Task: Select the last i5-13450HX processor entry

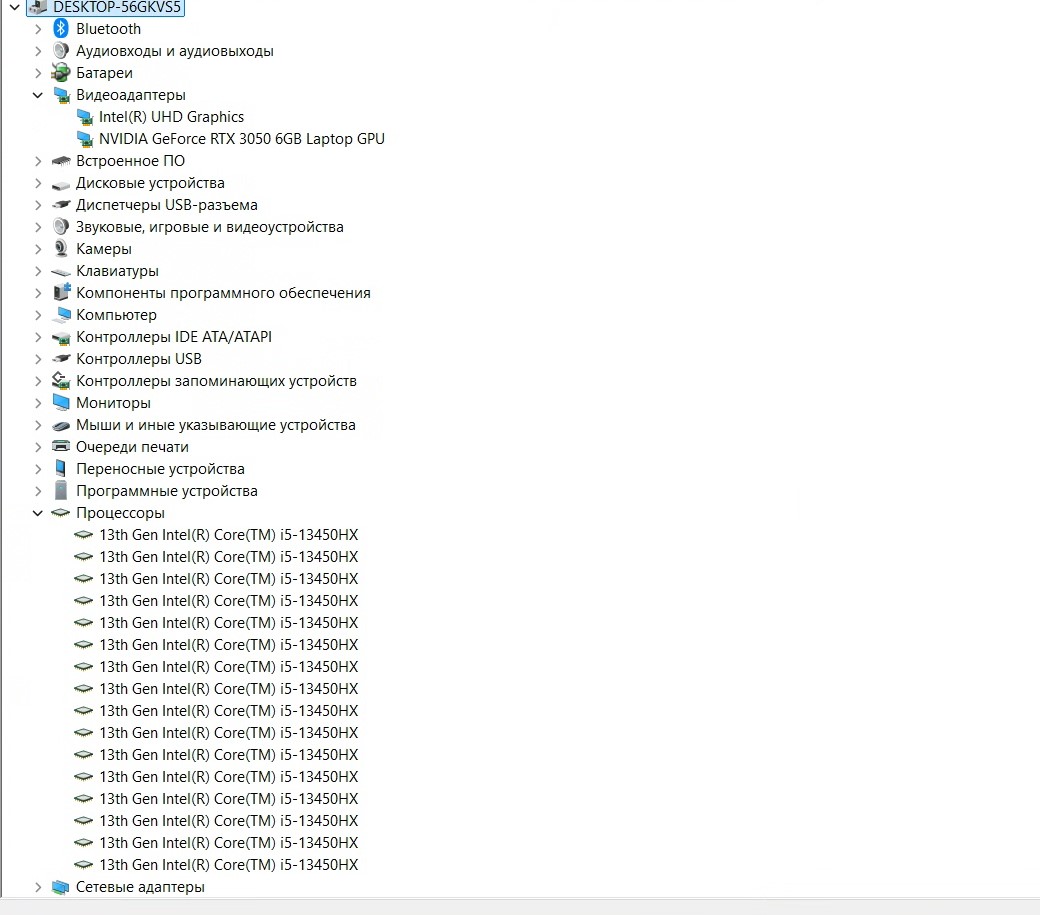Action: click(228, 865)
